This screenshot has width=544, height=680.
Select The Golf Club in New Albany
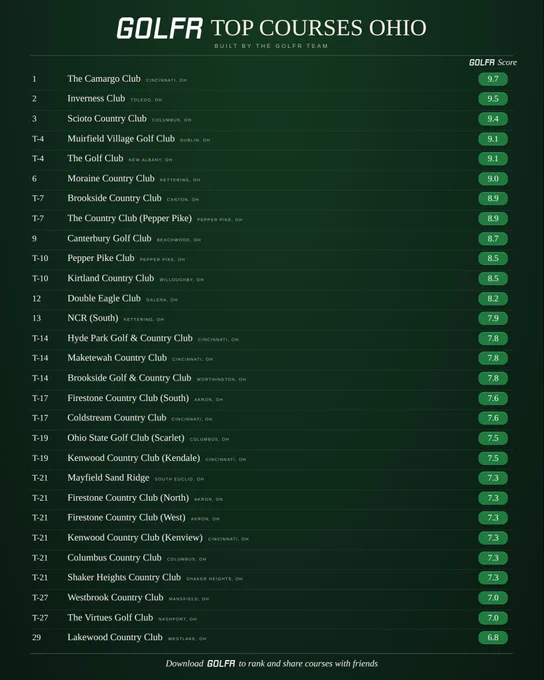coord(95,158)
